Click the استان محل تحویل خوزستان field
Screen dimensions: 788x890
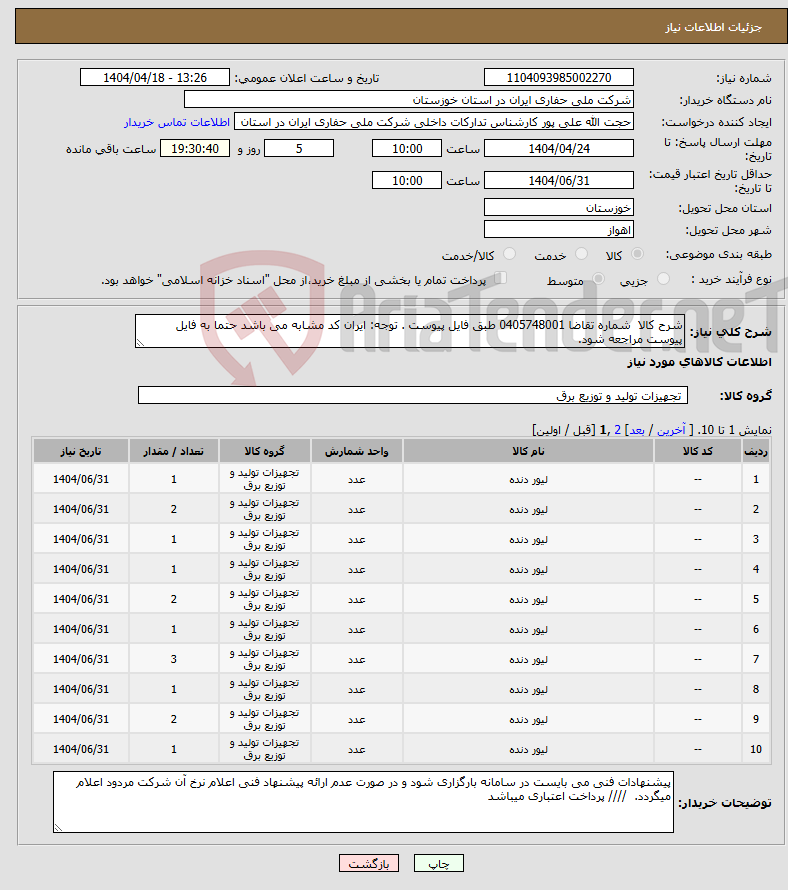click(x=559, y=207)
